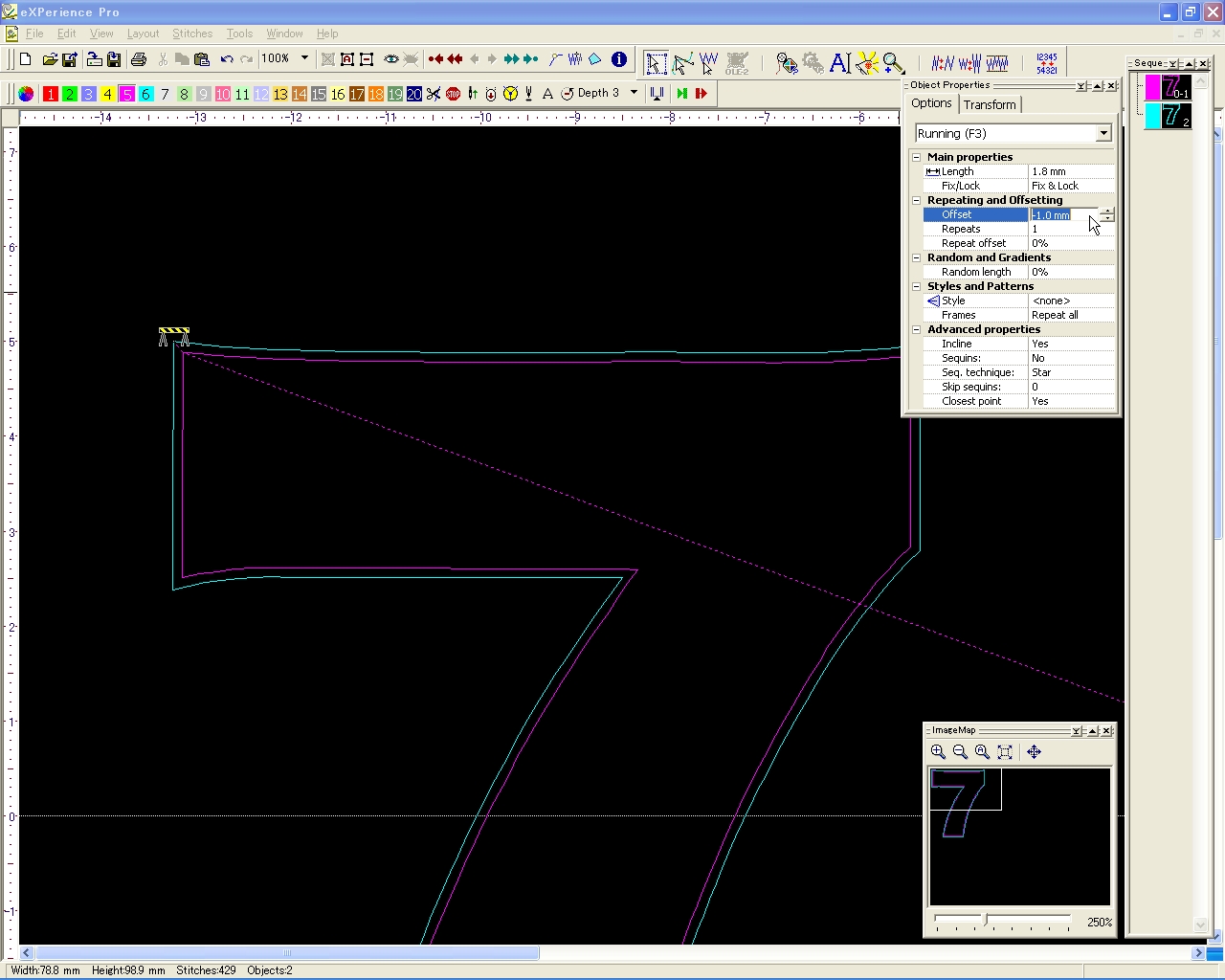Click the fit-to-frame icon in ImageMap
The height and width of the screenshot is (980, 1225).
click(x=1005, y=752)
